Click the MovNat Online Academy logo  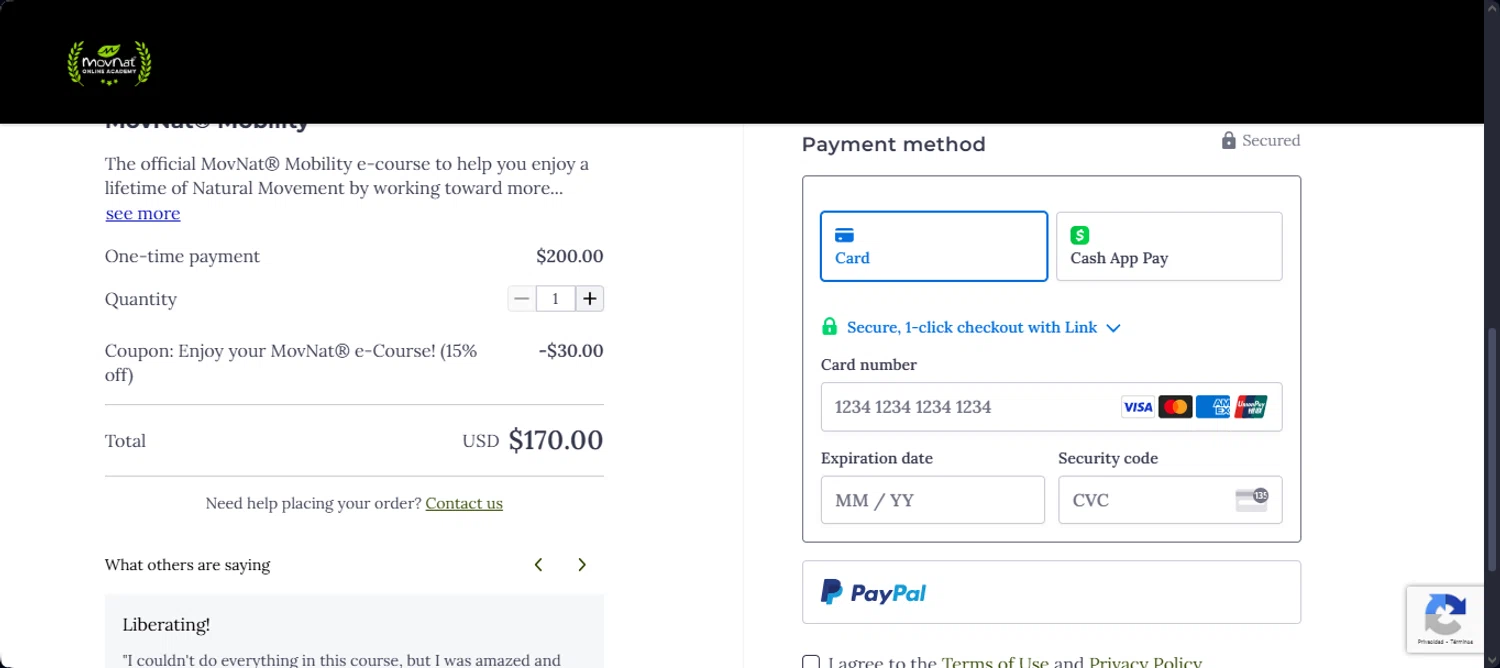[x=109, y=63]
